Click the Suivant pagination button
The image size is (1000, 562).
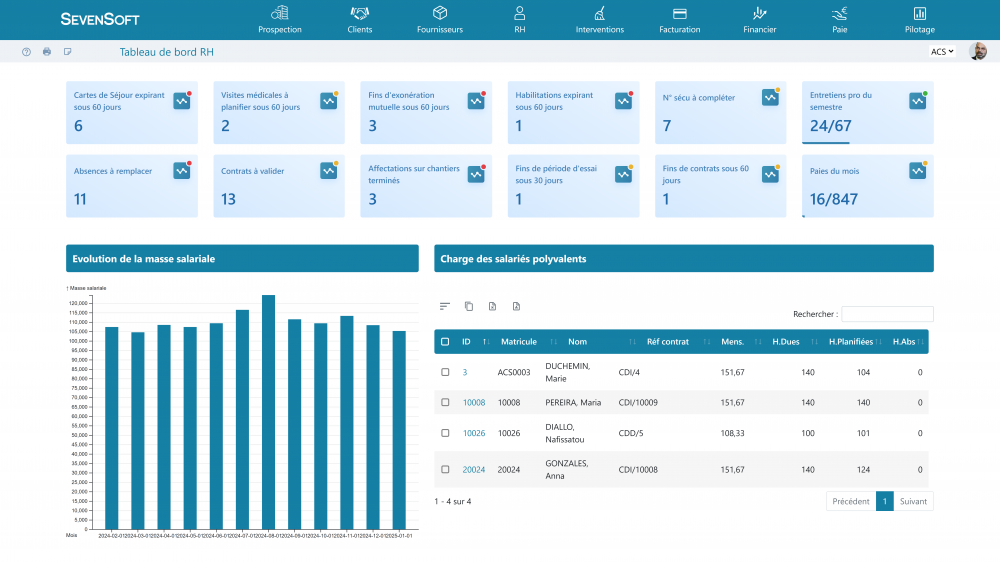click(x=913, y=501)
